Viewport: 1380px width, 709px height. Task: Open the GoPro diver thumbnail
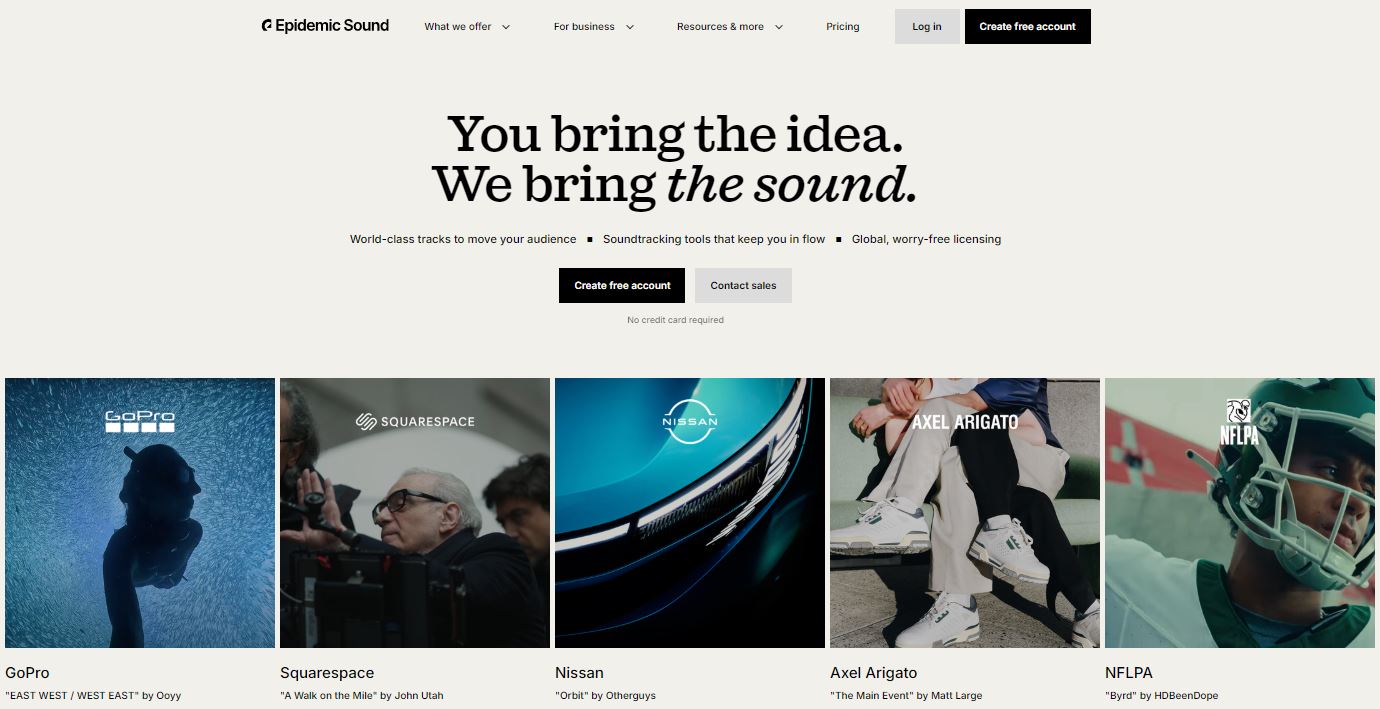click(x=140, y=513)
